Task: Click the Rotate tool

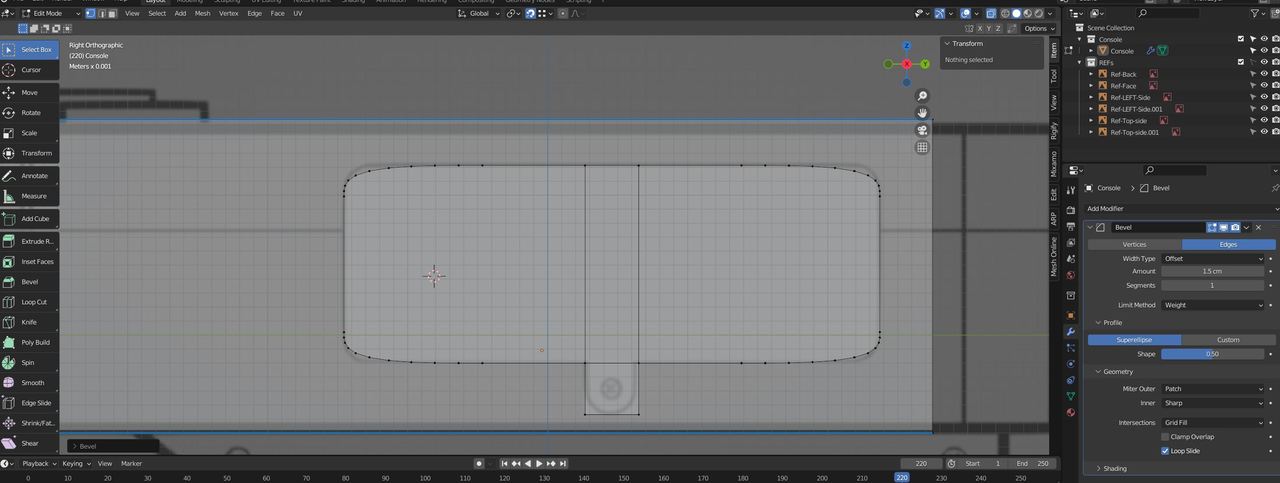Action: [30, 113]
